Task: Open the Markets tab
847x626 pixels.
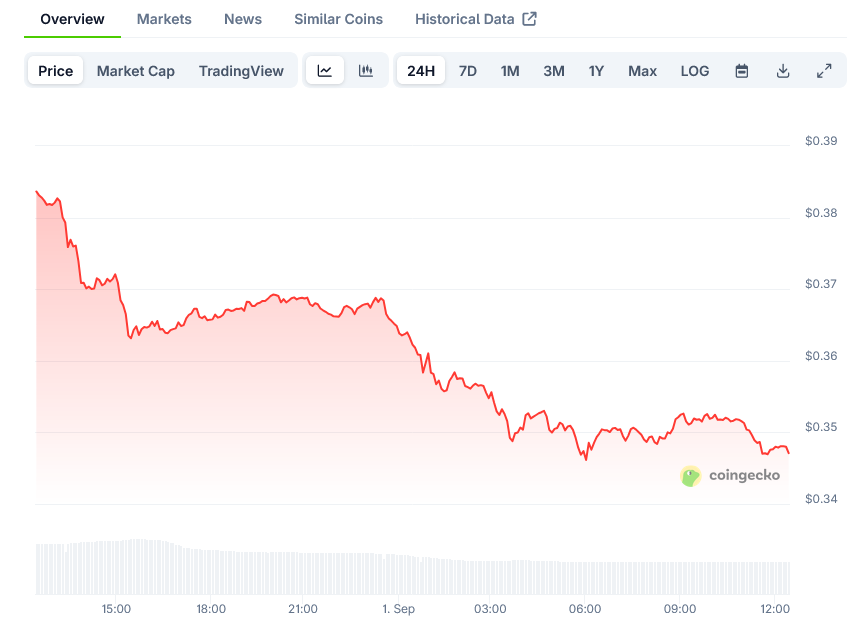Action: point(164,19)
